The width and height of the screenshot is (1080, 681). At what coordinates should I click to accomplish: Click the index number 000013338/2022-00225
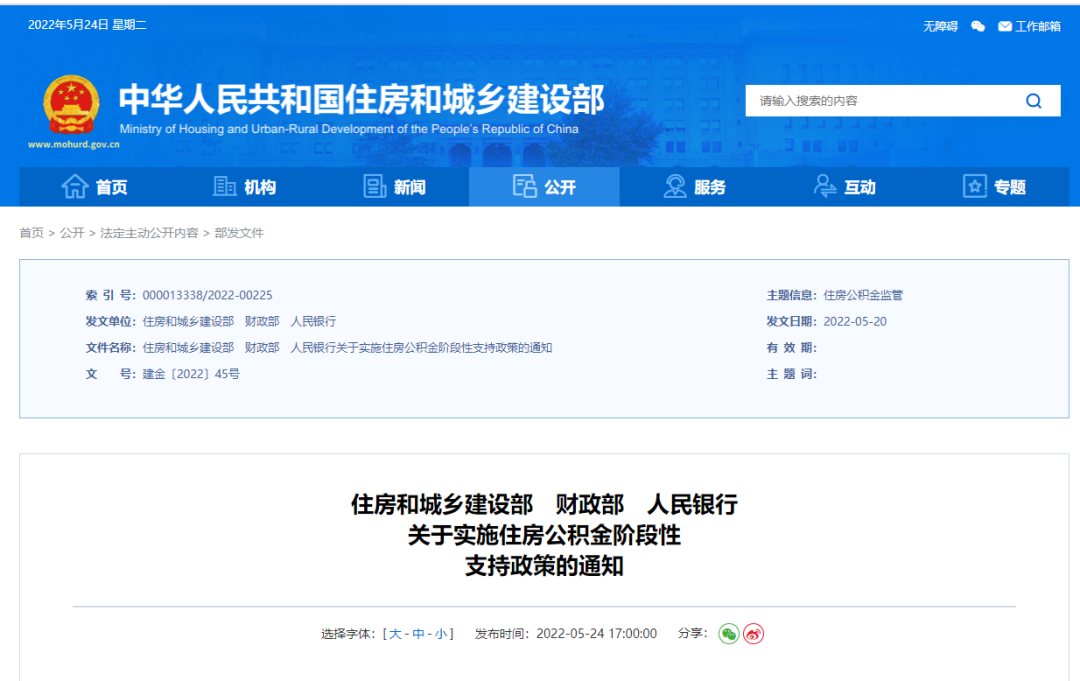pyautogui.click(x=207, y=295)
